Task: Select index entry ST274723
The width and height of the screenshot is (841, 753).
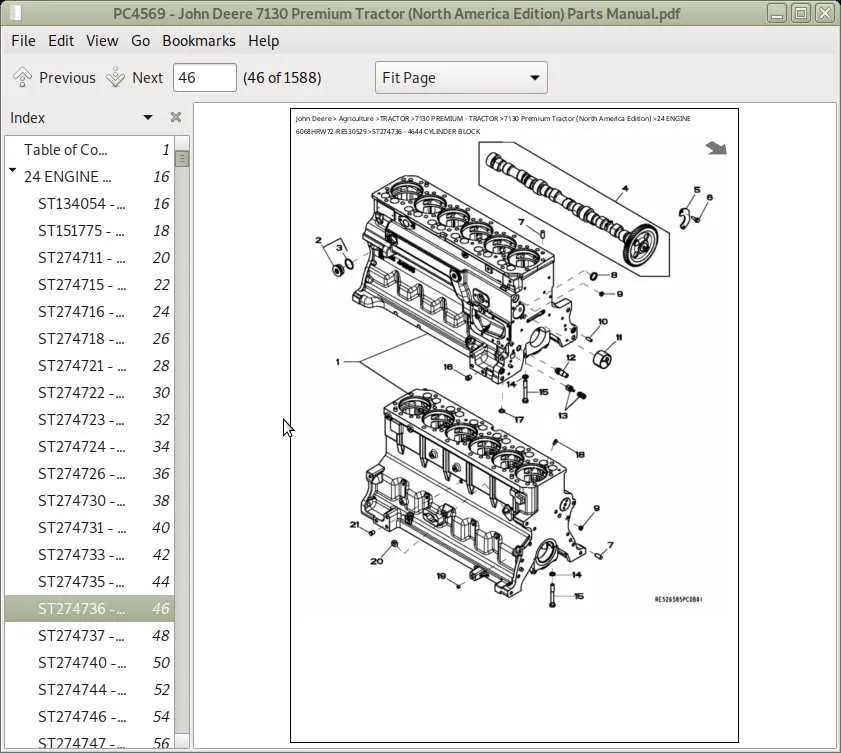Action: (90, 419)
